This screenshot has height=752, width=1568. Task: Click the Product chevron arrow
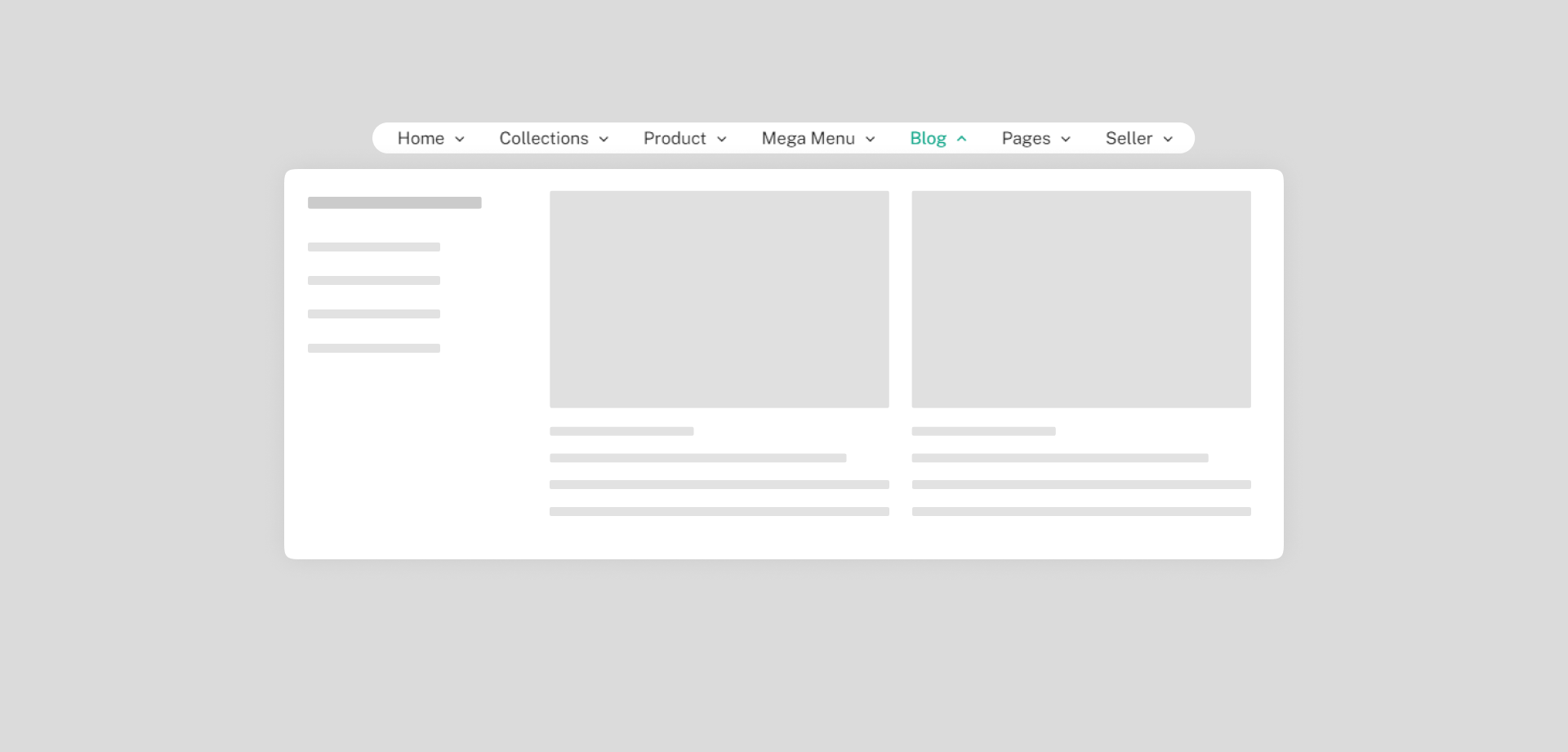click(721, 140)
